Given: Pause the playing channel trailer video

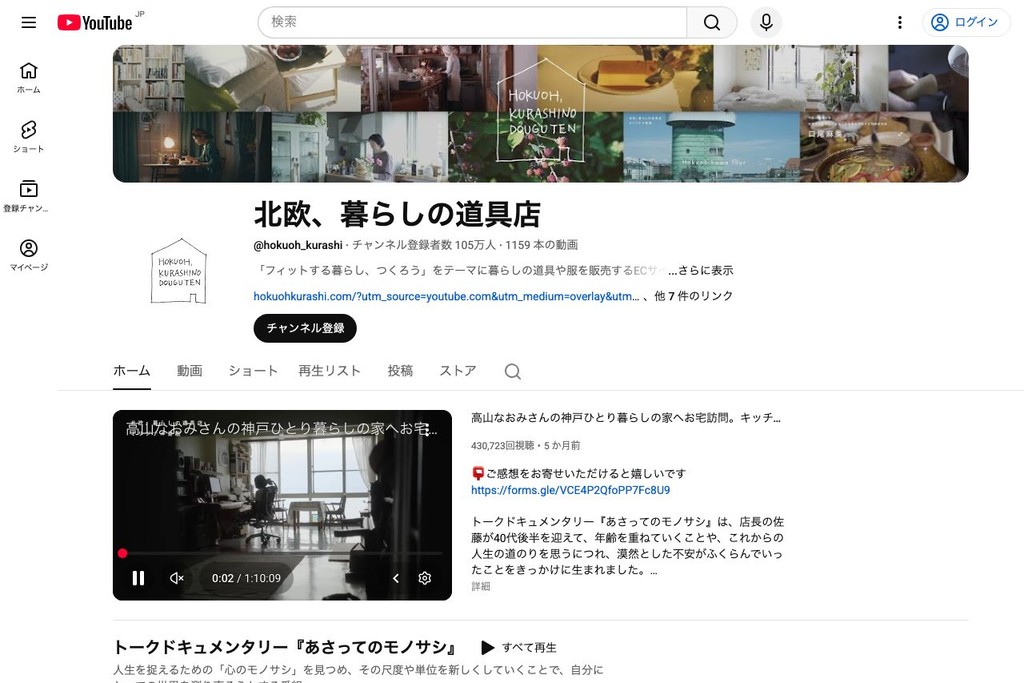Looking at the screenshot, I should coord(138,578).
